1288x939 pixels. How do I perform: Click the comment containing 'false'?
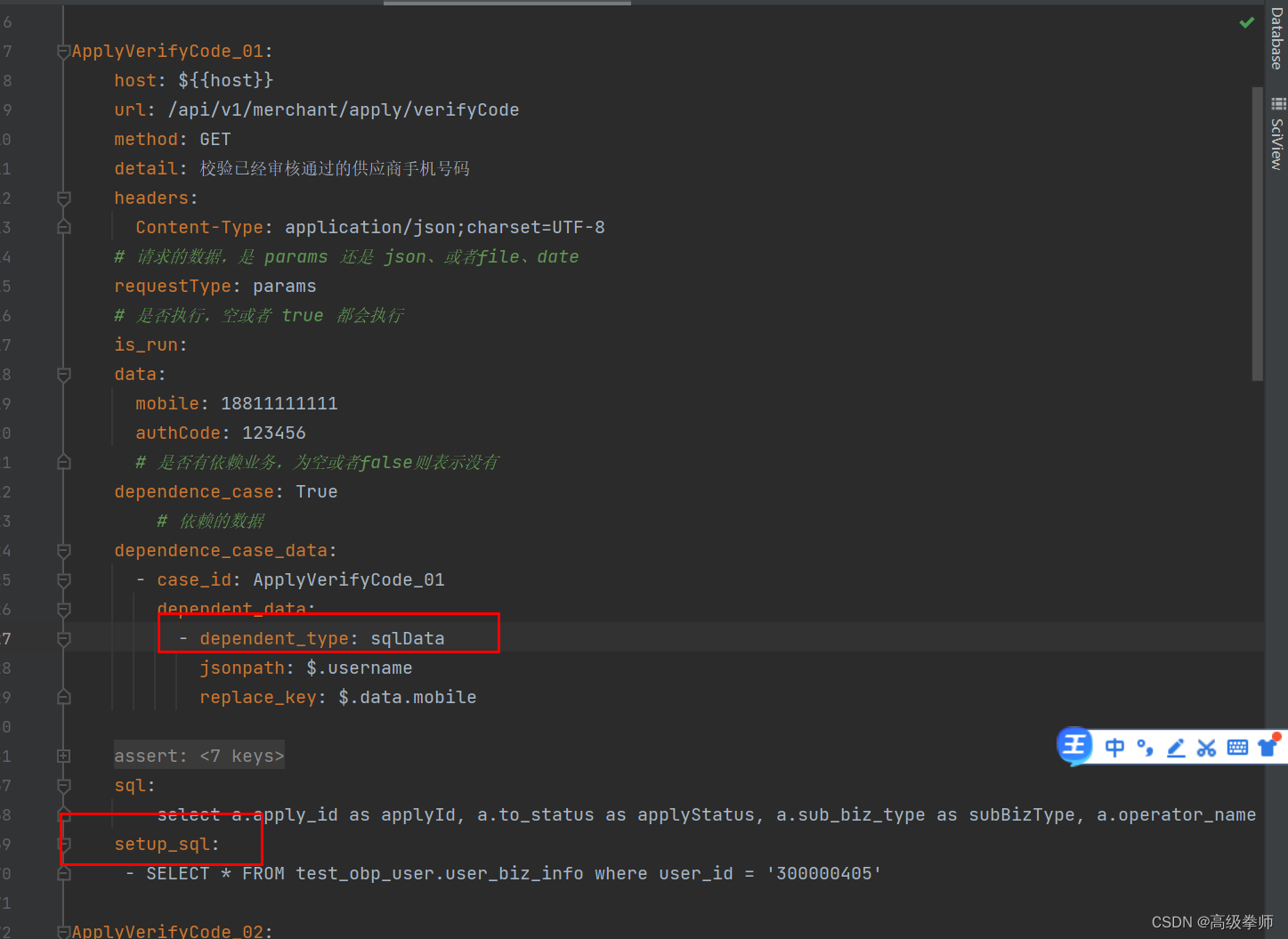tap(317, 462)
